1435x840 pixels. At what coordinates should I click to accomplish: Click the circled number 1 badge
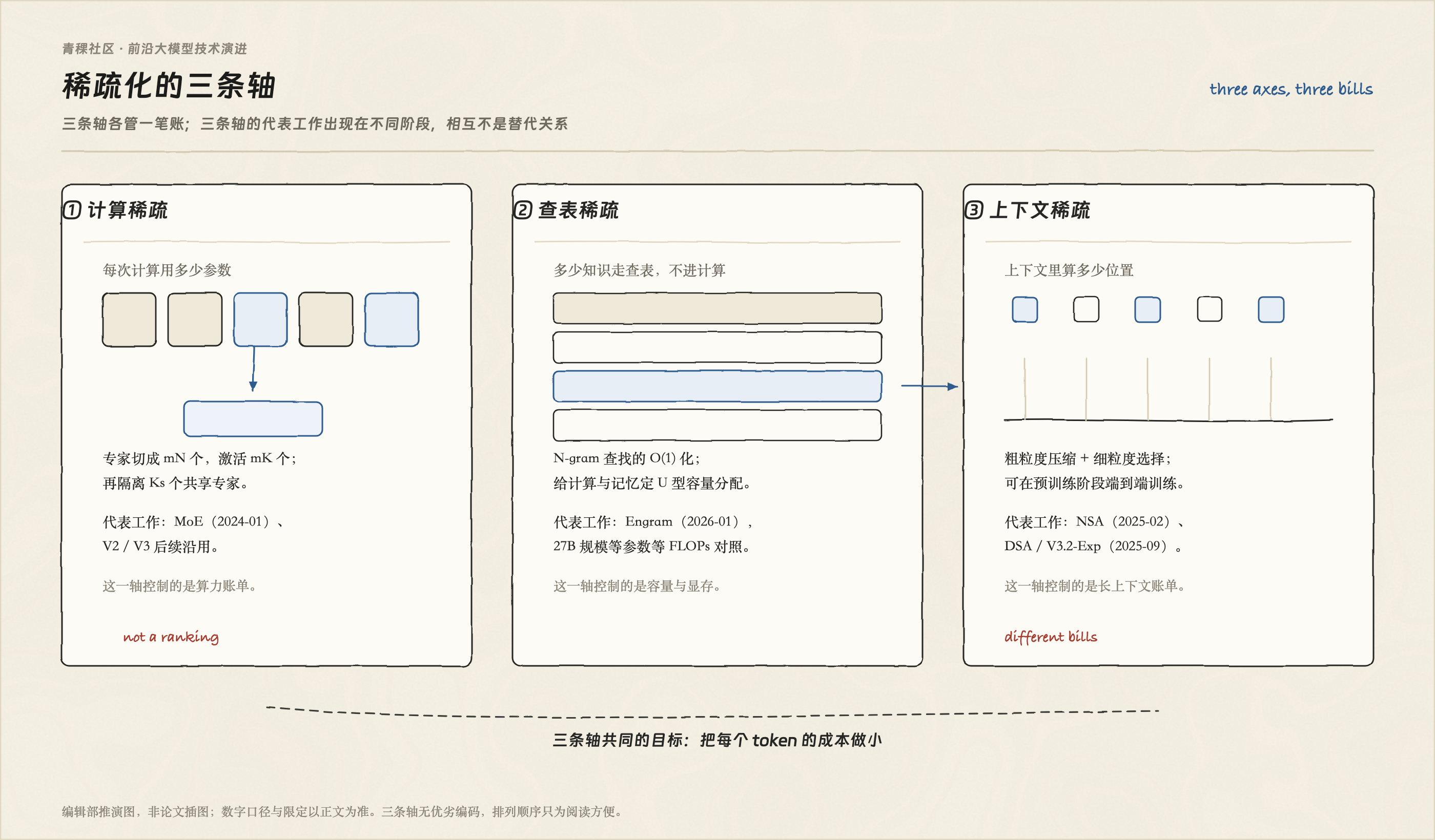[72, 210]
